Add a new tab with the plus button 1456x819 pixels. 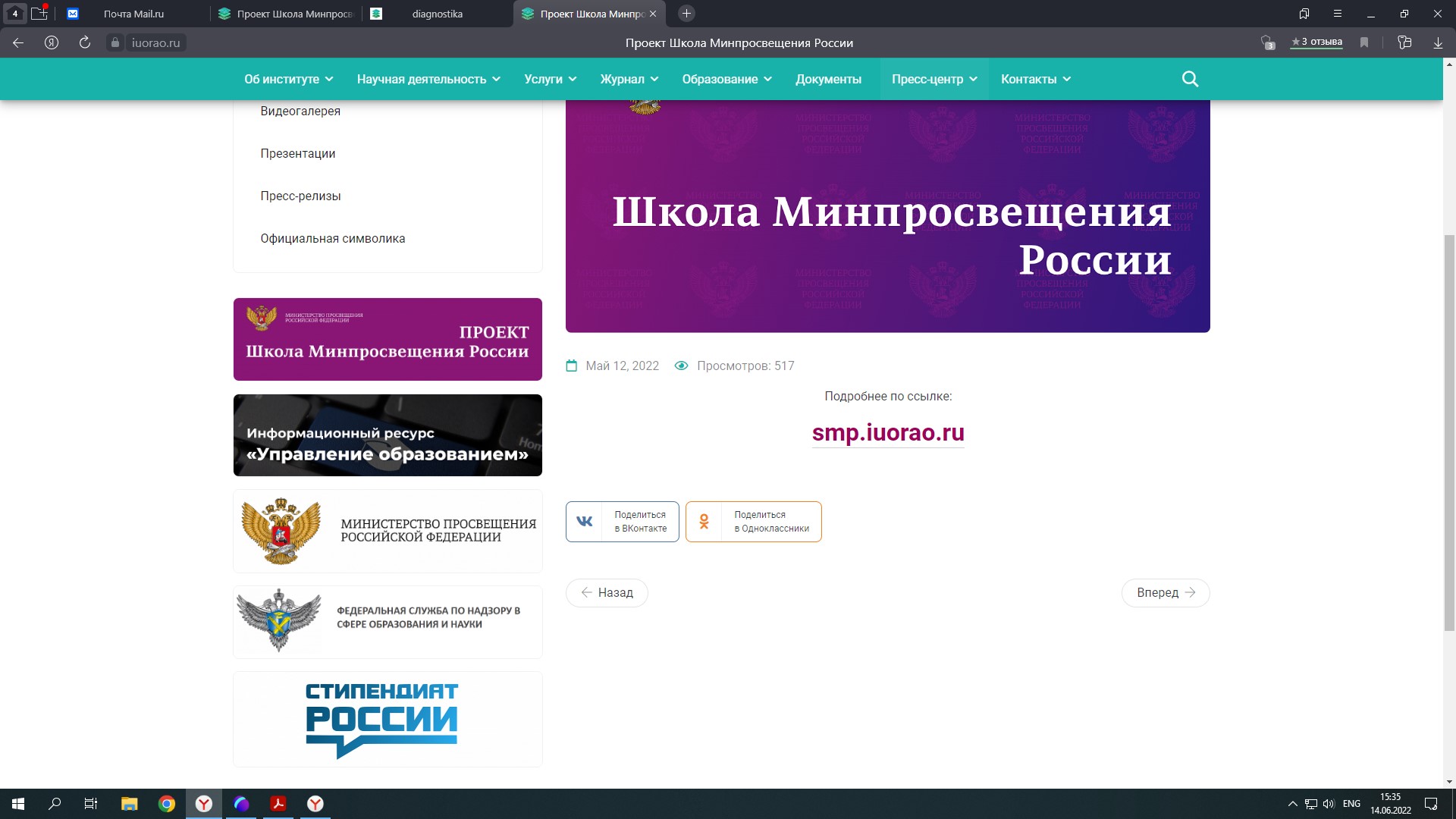point(686,14)
